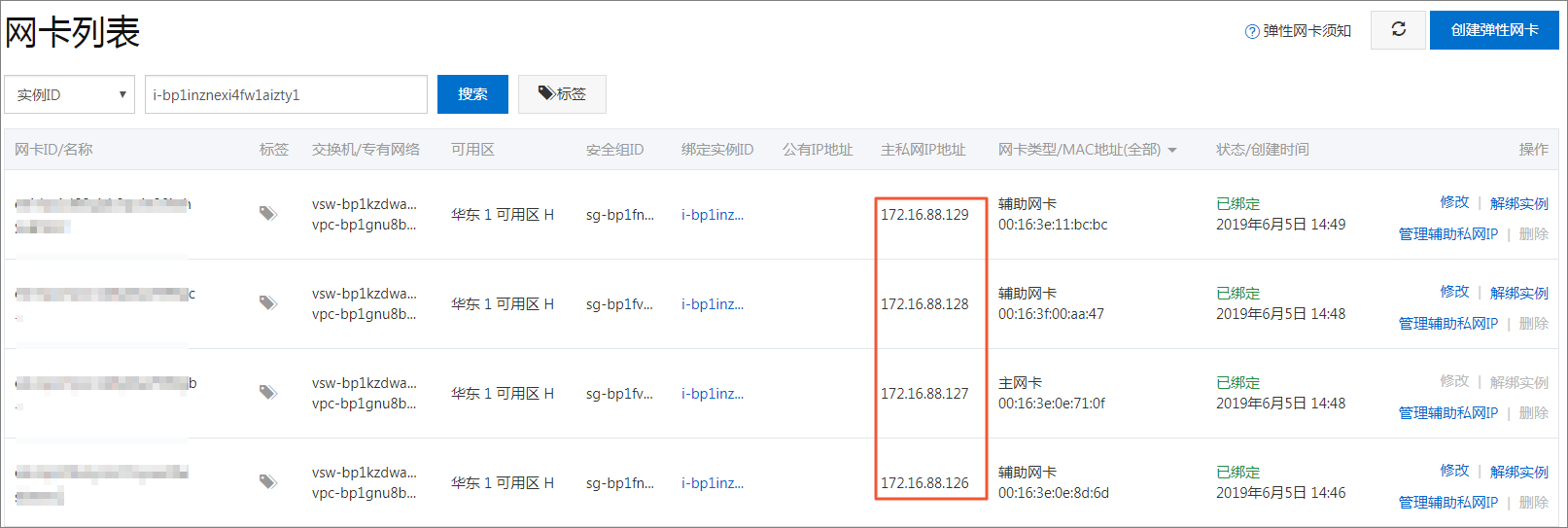Click 管理辅助私网IP for the 172.16.88.129 row

pyautogui.click(x=1448, y=234)
